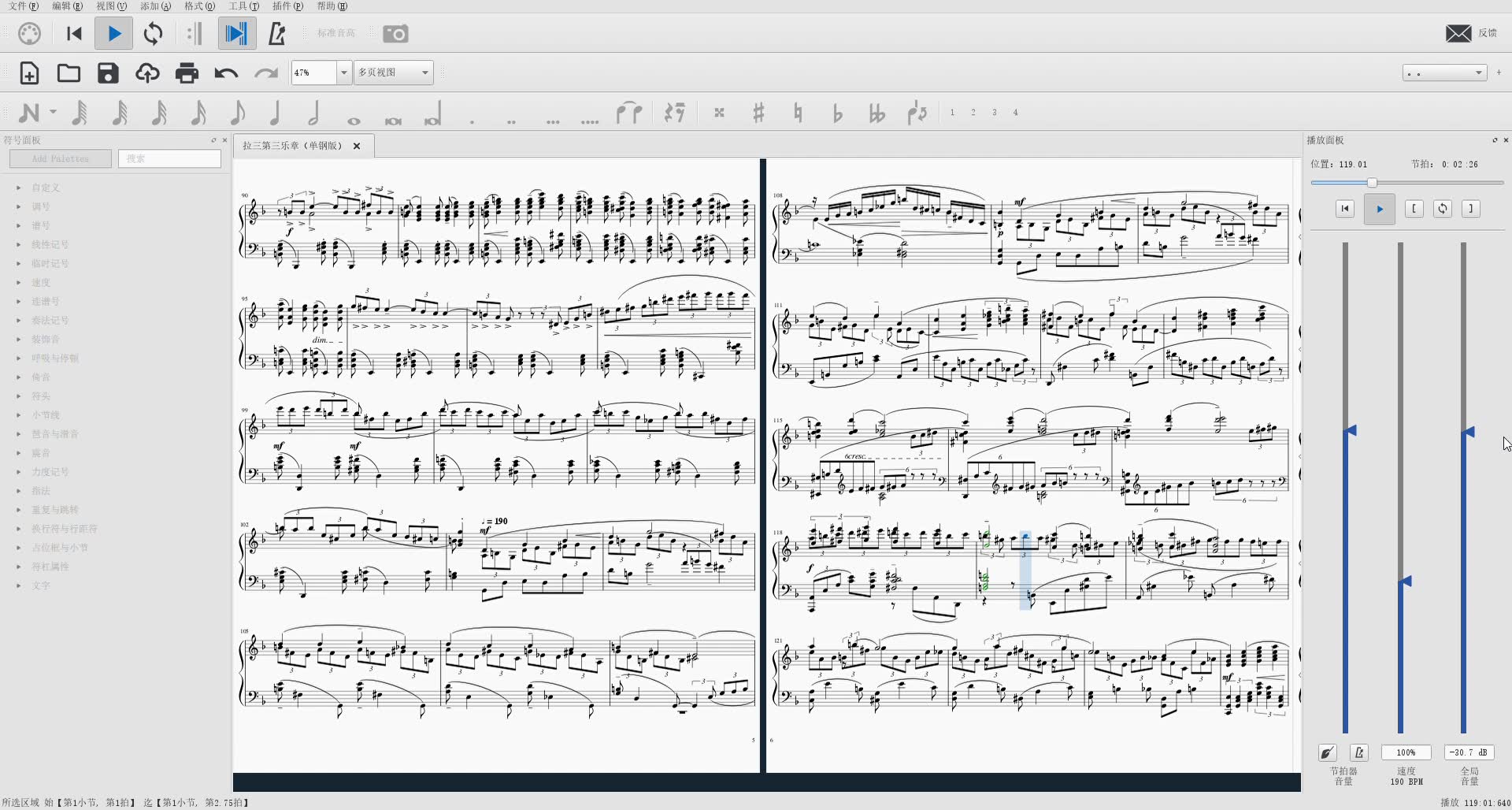Open the zoom percentage dropdown
Viewport: 1512px width, 810px height.
pyautogui.click(x=343, y=72)
